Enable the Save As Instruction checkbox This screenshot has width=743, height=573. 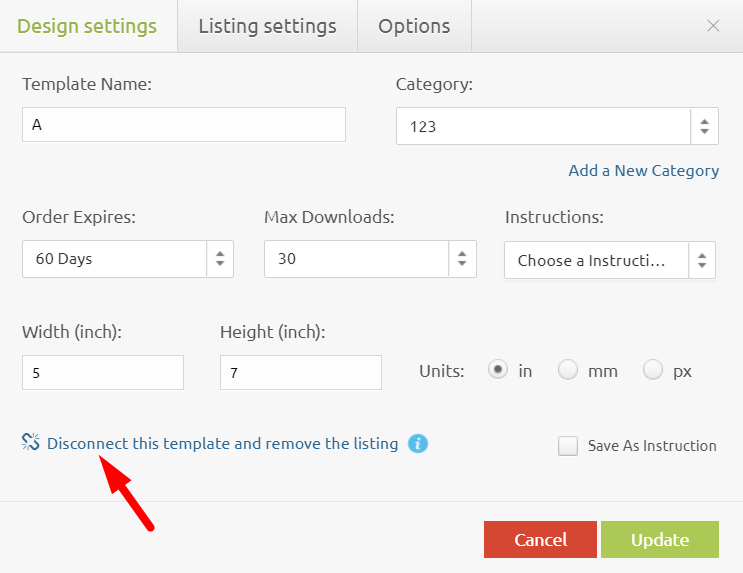[x=568, y=446]
